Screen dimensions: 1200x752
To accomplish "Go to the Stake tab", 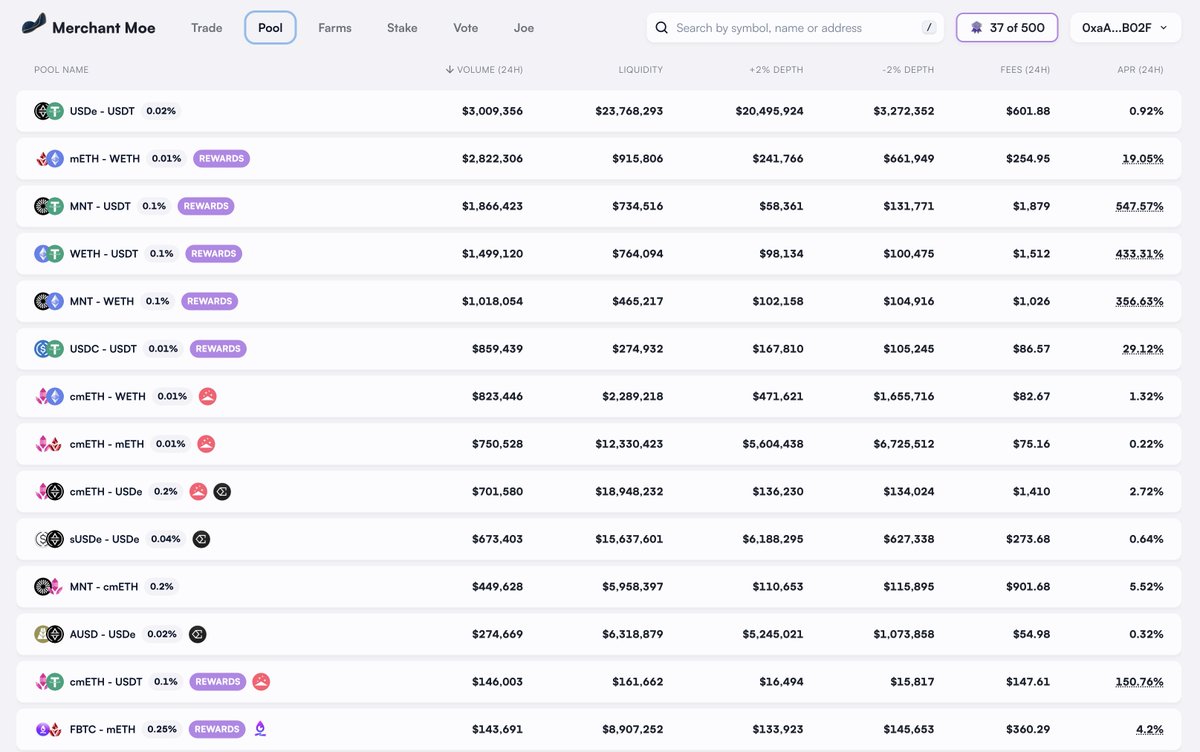I will pos(402,28).
